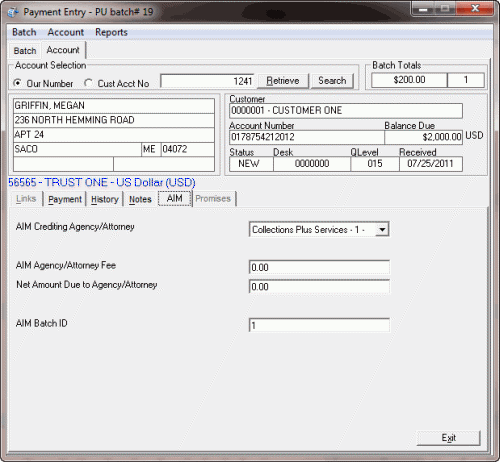Click the ME state field

tap(151, 149)
